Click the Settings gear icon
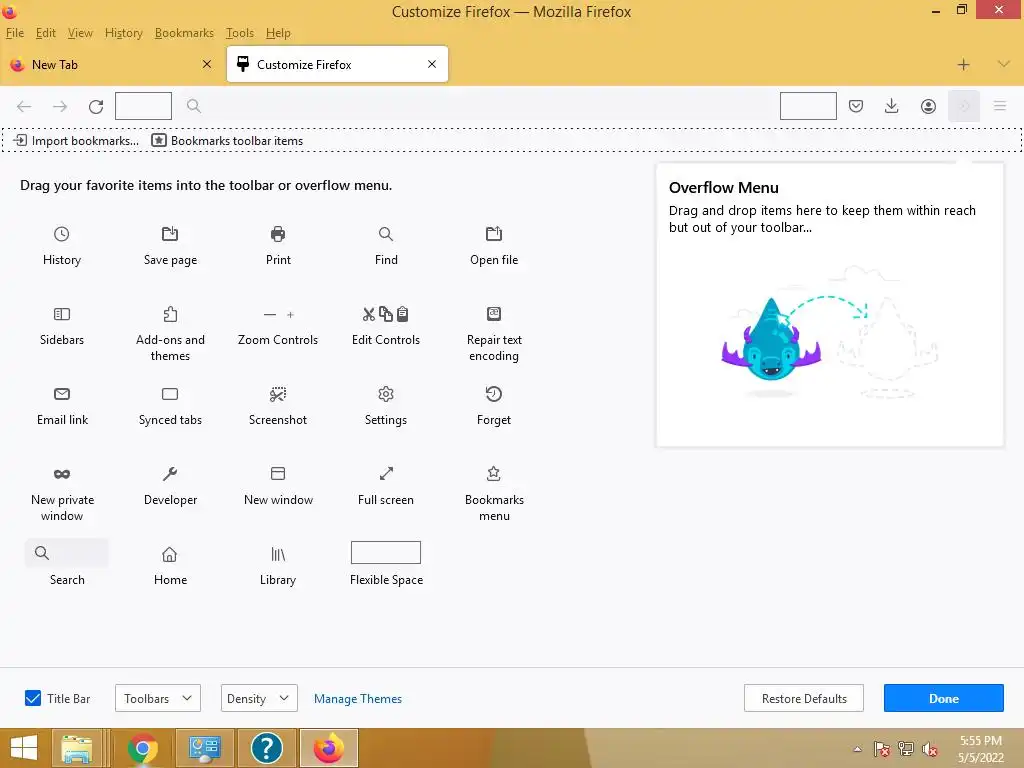1024x768 pixels. [x=386, y=394]
